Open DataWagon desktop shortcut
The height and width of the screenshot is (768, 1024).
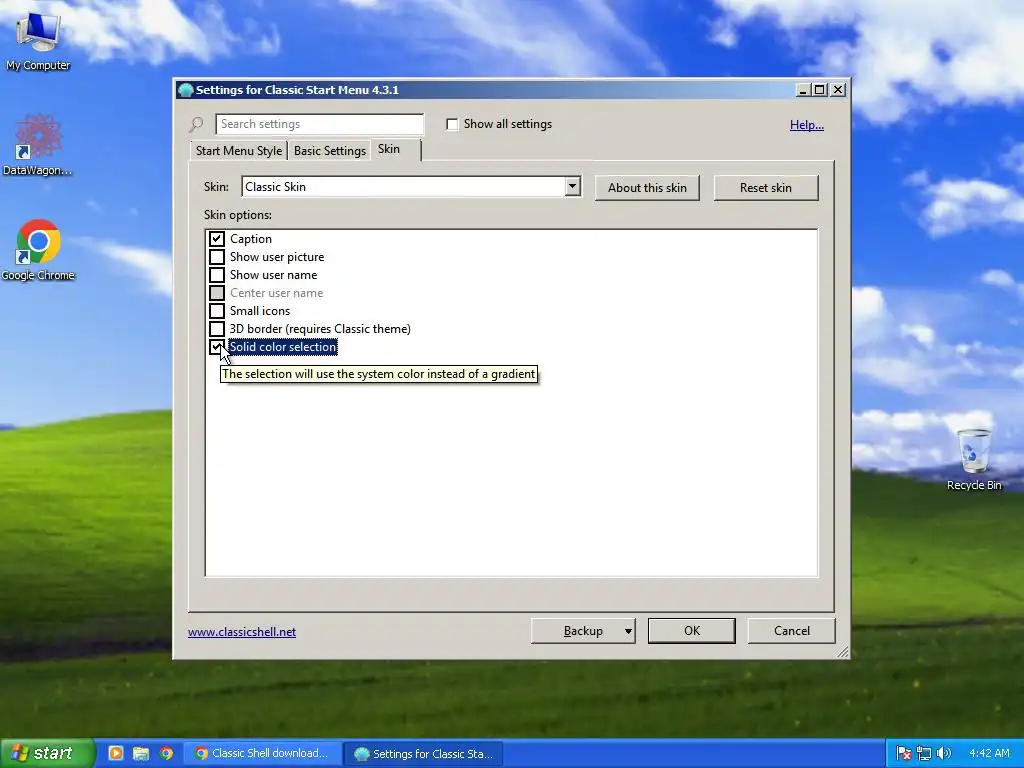point(37,144)
